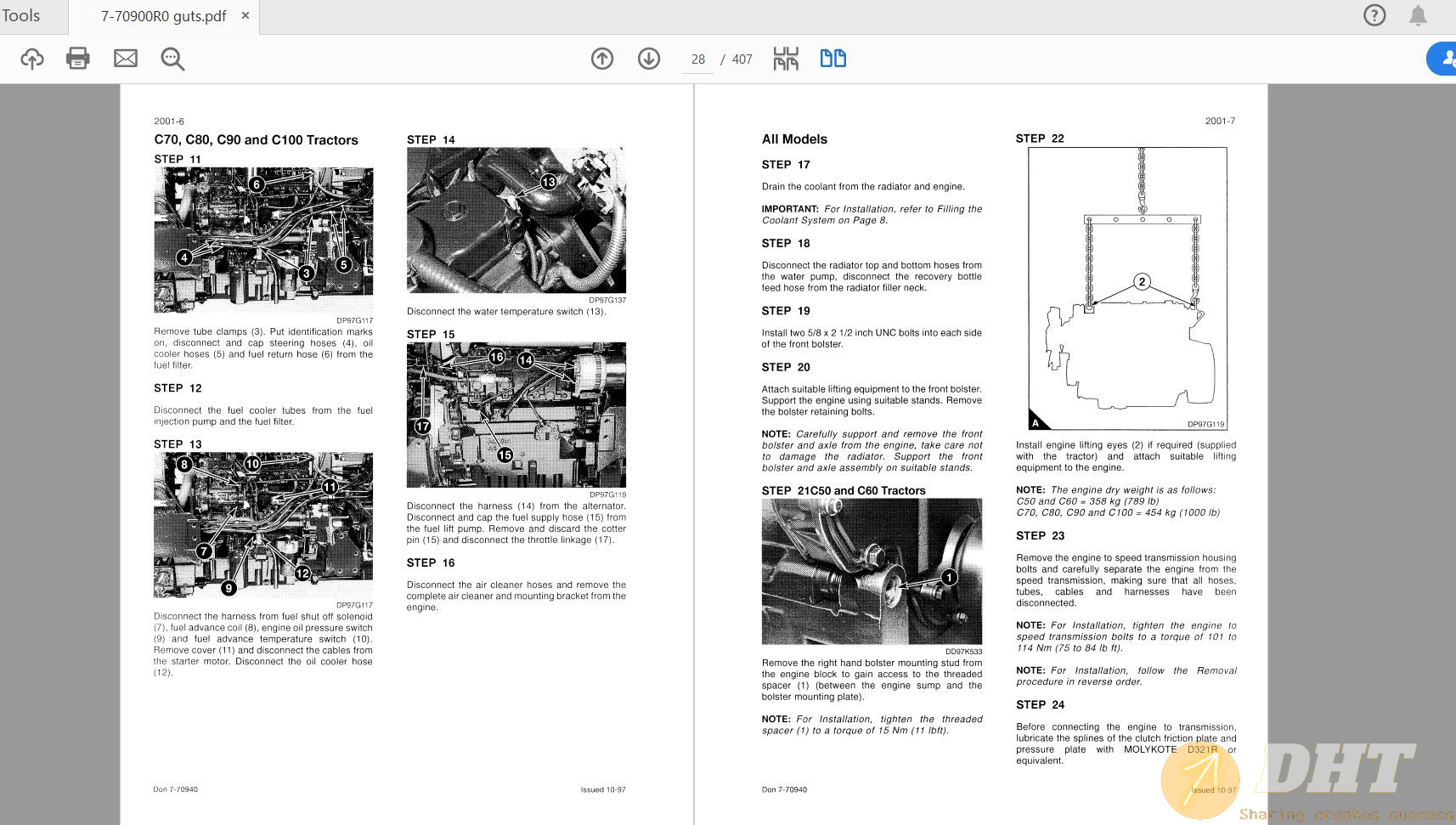The image size is (1456, 825).
Task: Select the 7-70900R0 guts.pdf tab
Action: pyautogui.click(x=163, y=16)
